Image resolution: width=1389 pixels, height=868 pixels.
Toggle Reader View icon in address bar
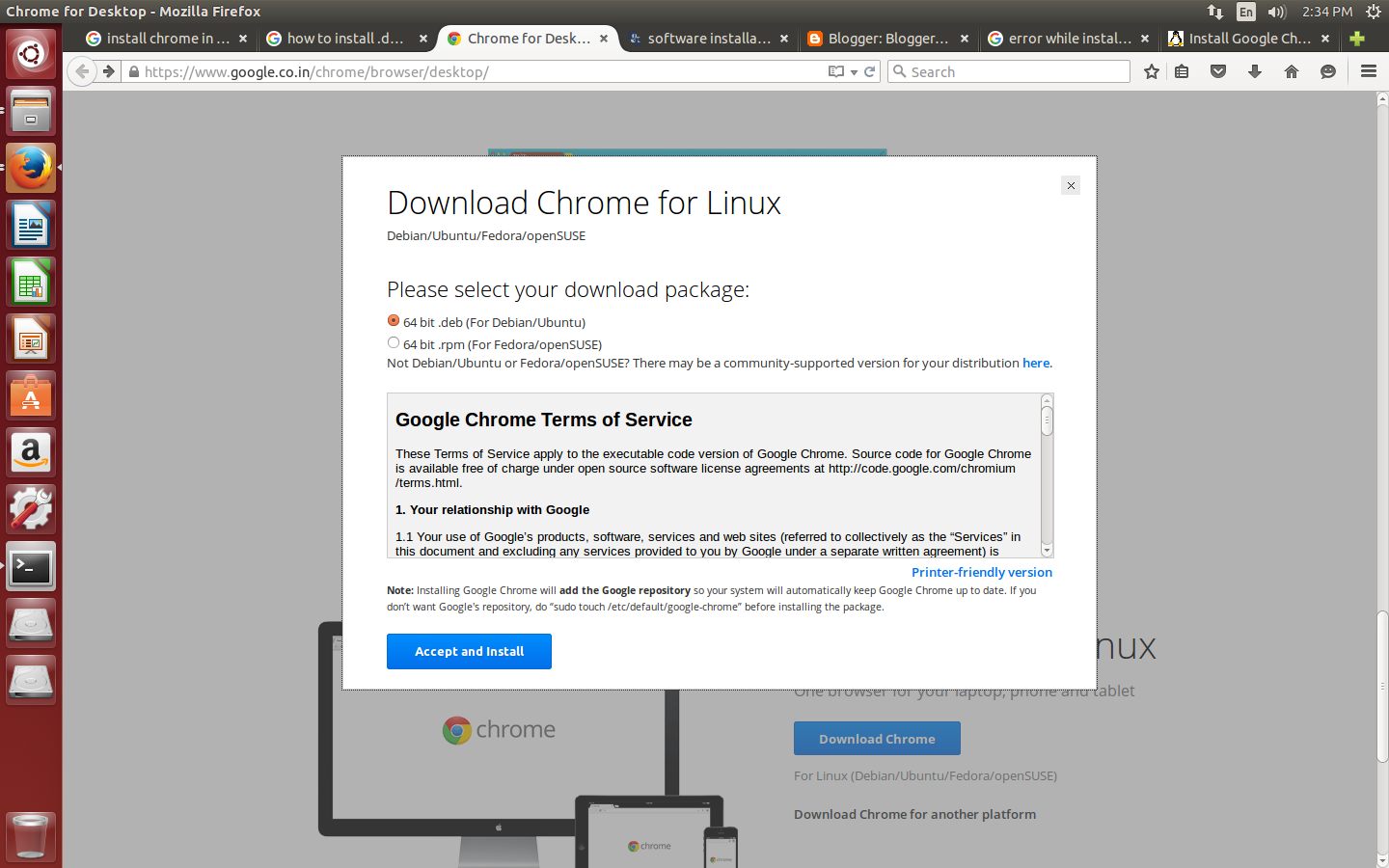836,71
